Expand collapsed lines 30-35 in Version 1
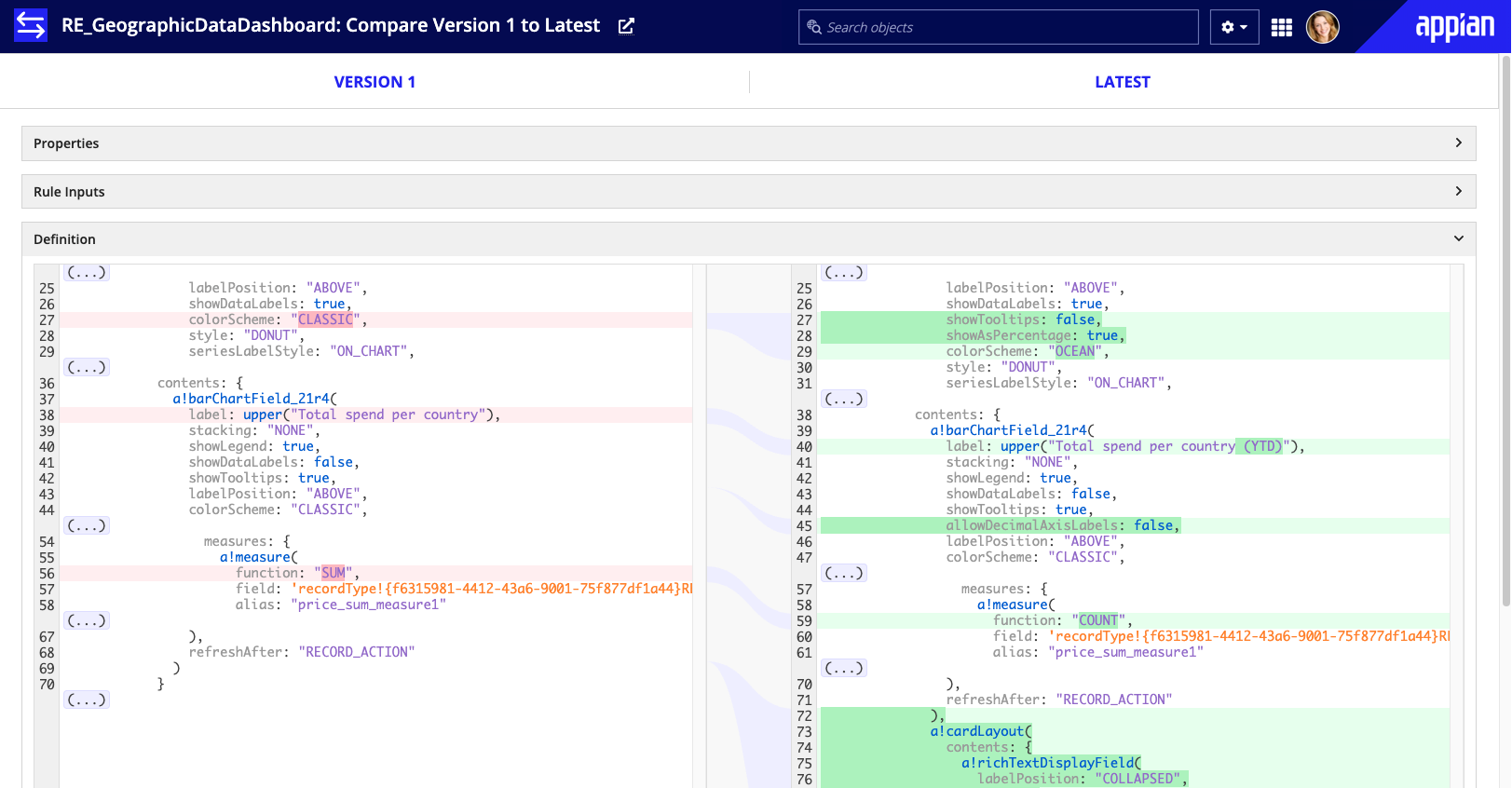This screenshot has height=788, width=1512. (x=87, y=367)
